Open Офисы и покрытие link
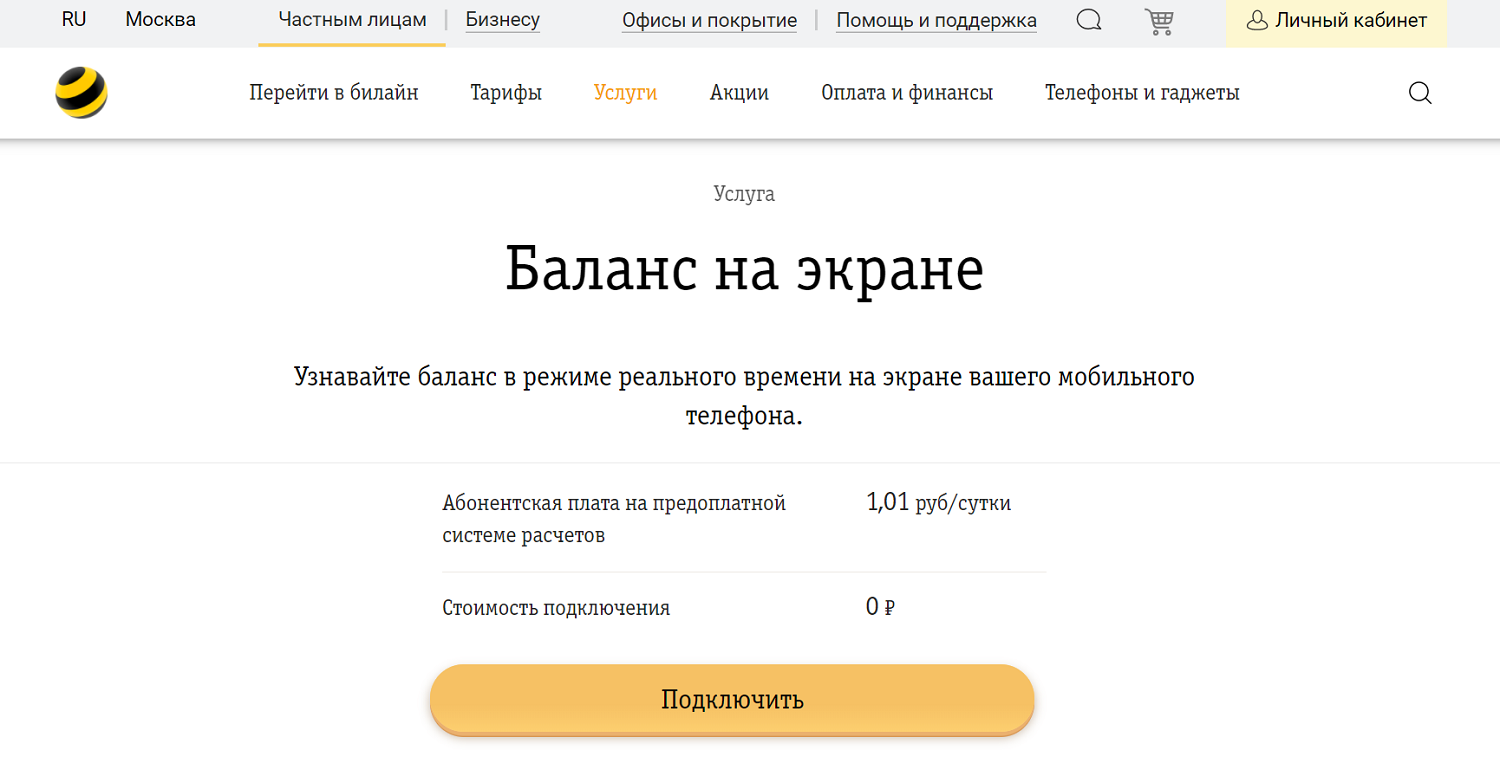Image resolution: width=1500 pixels, height=776 pixels. [709, 21]
